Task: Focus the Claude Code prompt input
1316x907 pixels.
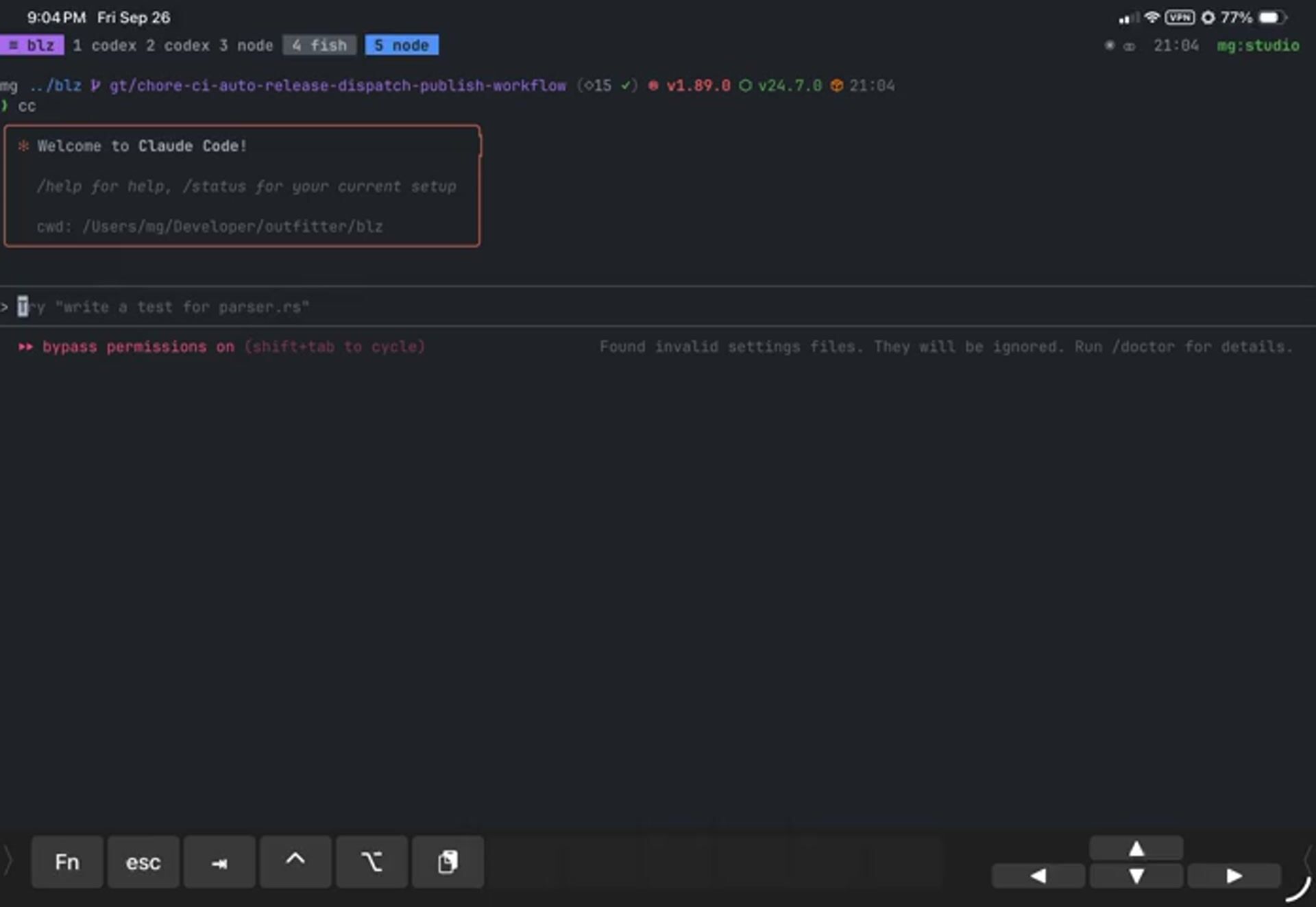Action: 164,307
